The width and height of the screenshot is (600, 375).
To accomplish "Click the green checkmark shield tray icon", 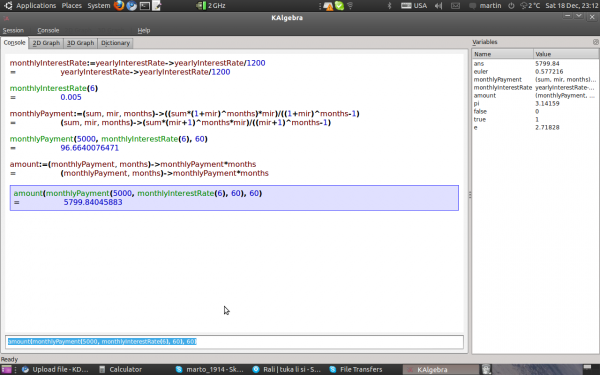I will click(x=339, y=5).
